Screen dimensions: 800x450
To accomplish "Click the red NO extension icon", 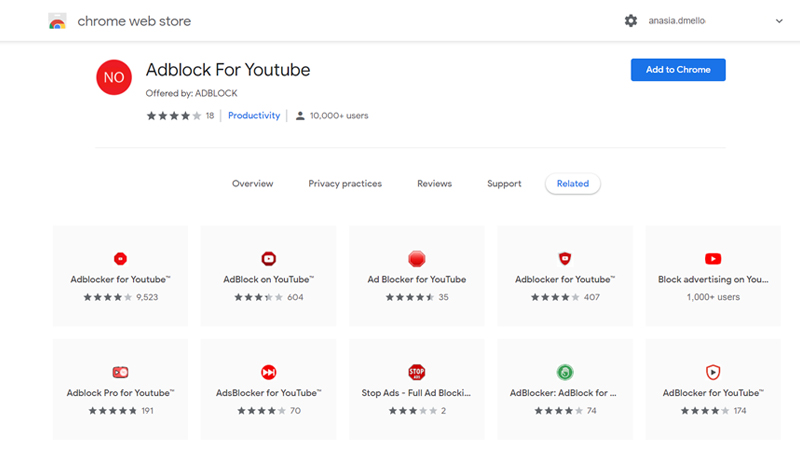I will pos(114,77).
